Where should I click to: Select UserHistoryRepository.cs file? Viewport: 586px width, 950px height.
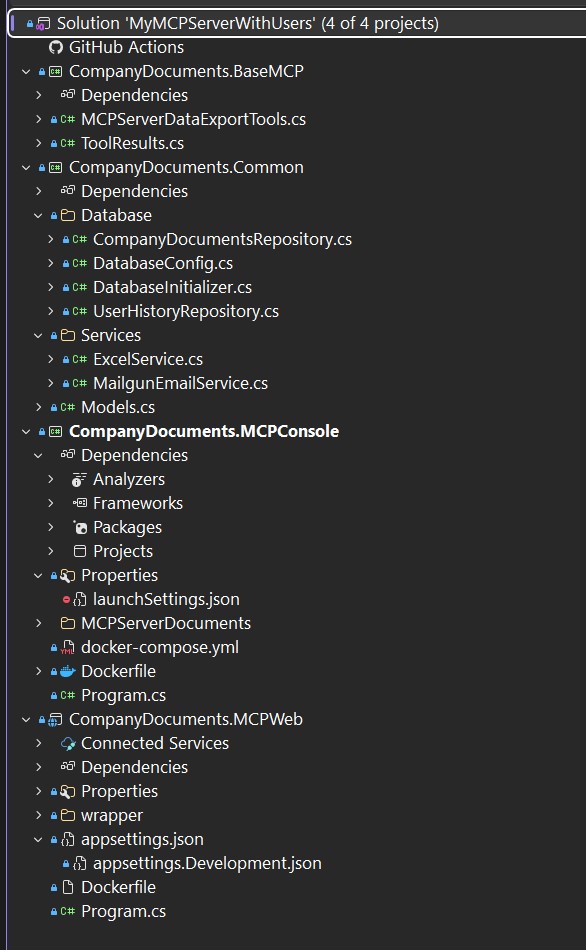[185, 311]
